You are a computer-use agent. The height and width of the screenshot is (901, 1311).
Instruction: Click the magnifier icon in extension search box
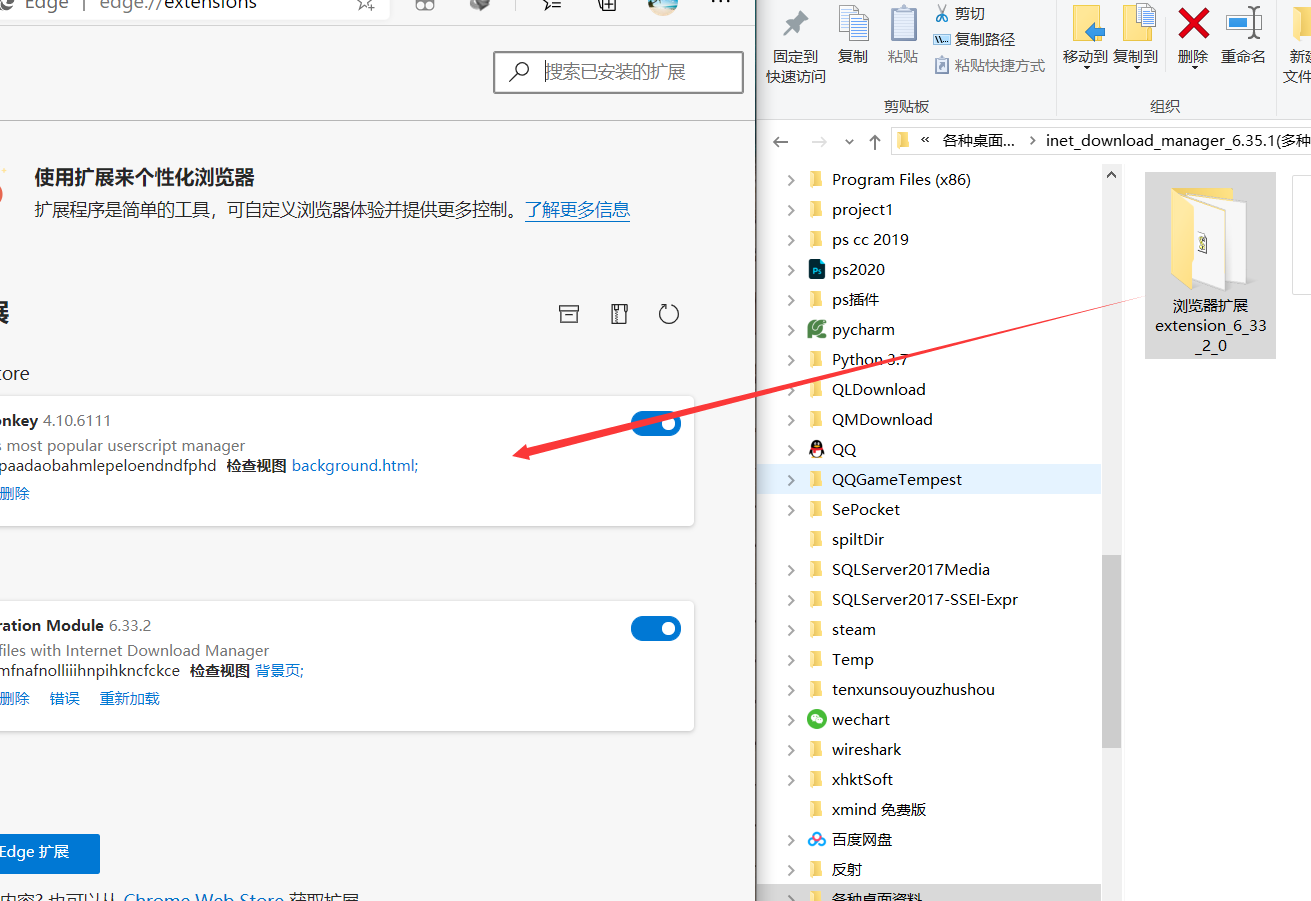pos(519,72)
